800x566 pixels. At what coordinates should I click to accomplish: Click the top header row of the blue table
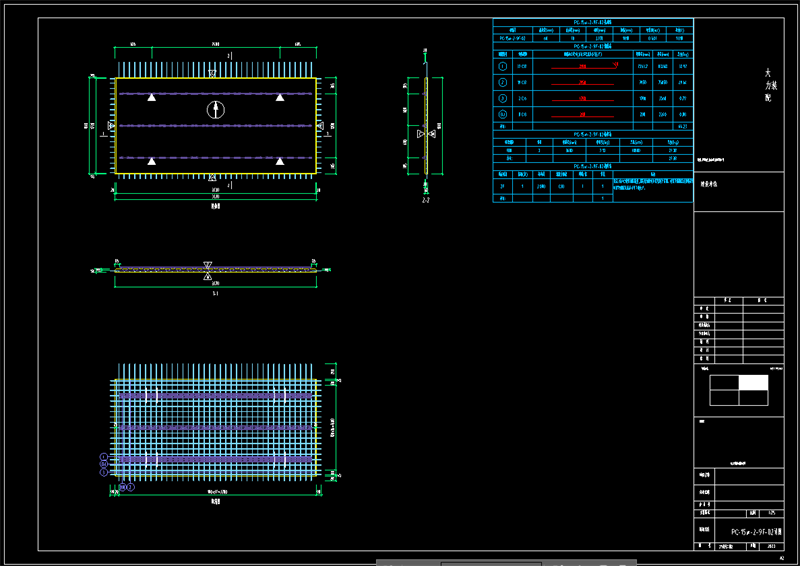tap(593, 22)
